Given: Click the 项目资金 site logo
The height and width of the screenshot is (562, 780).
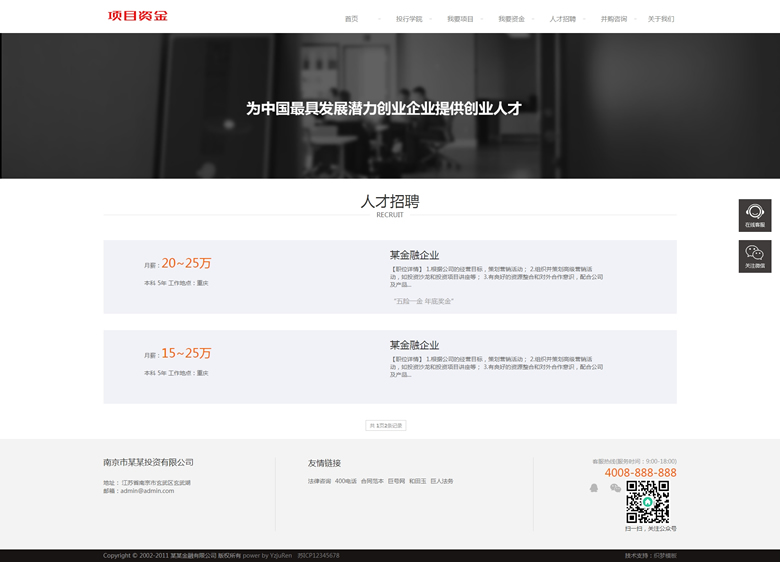Looking at the screenshot, I should [138, 16].
